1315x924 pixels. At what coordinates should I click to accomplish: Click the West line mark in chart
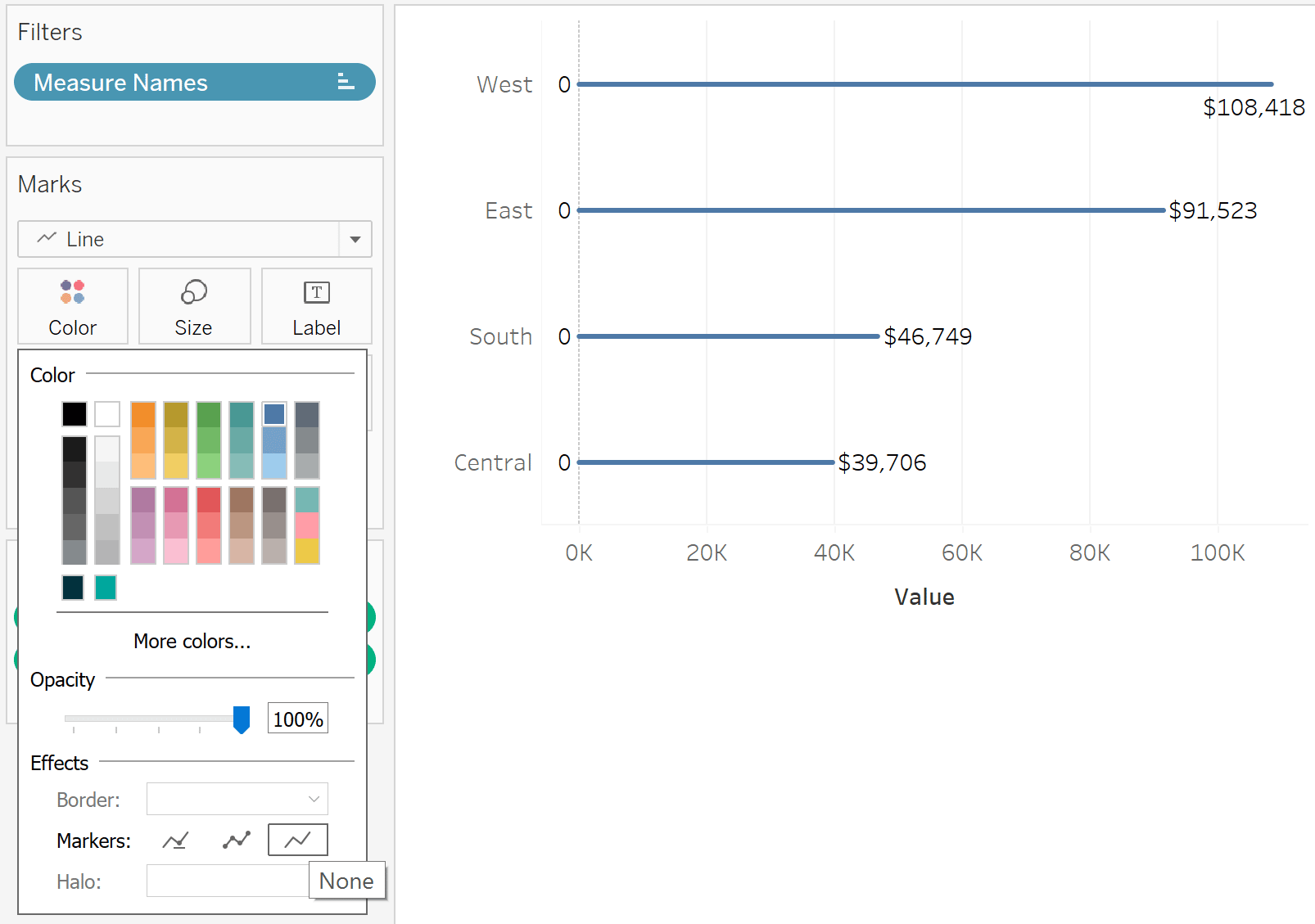[x=925, y=84]
